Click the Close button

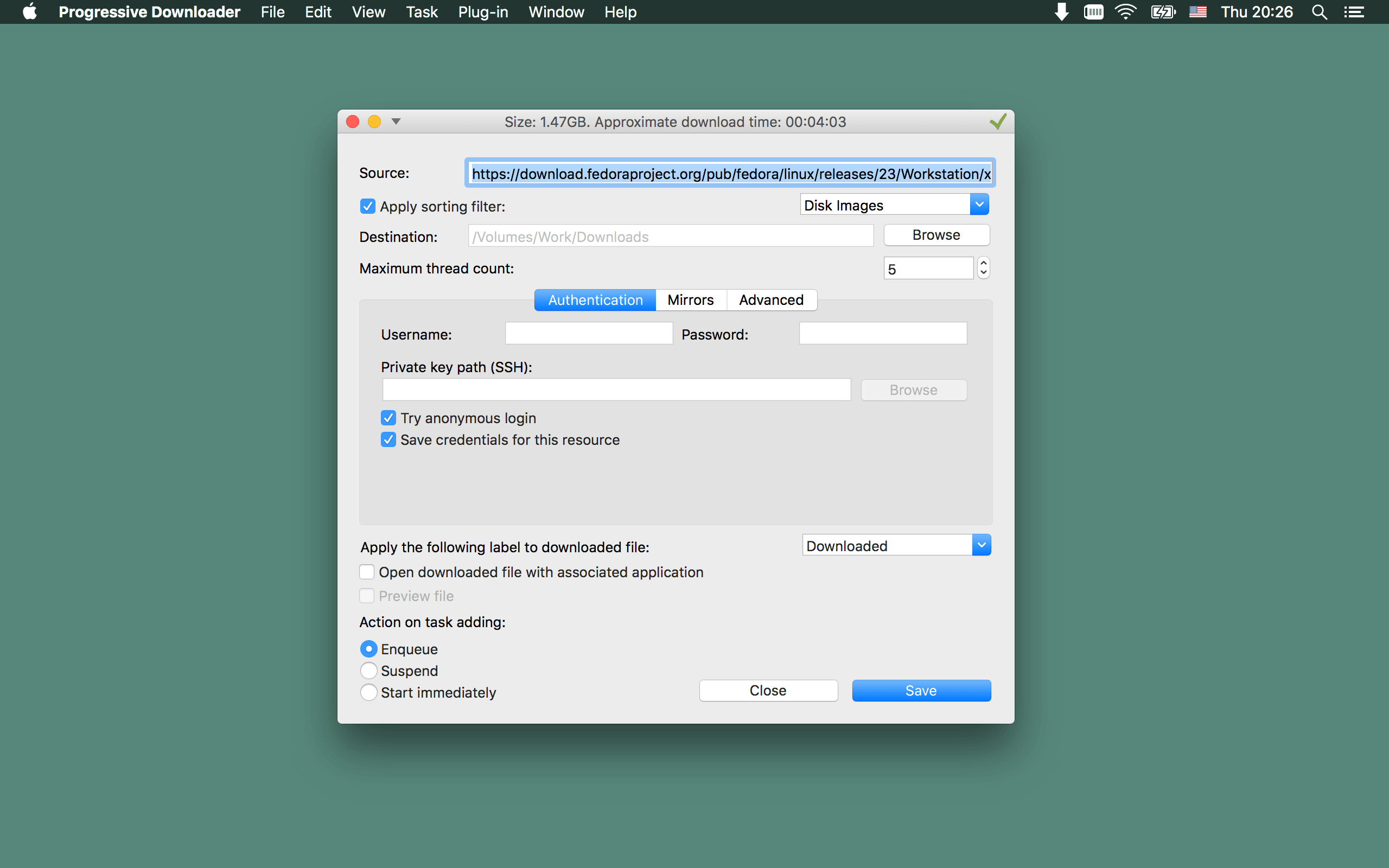768,690
